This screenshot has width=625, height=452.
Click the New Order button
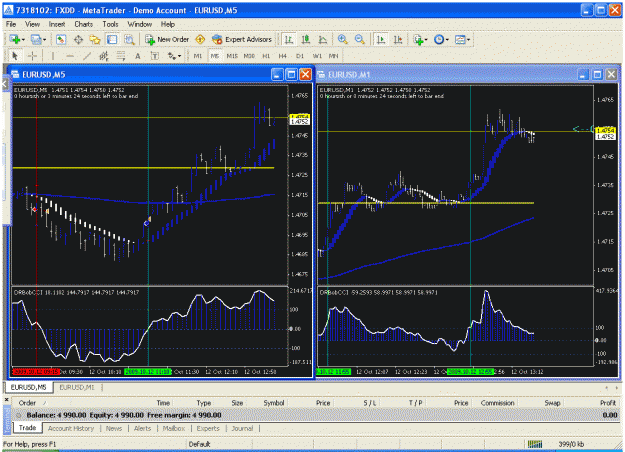click(x=167, y=39)
